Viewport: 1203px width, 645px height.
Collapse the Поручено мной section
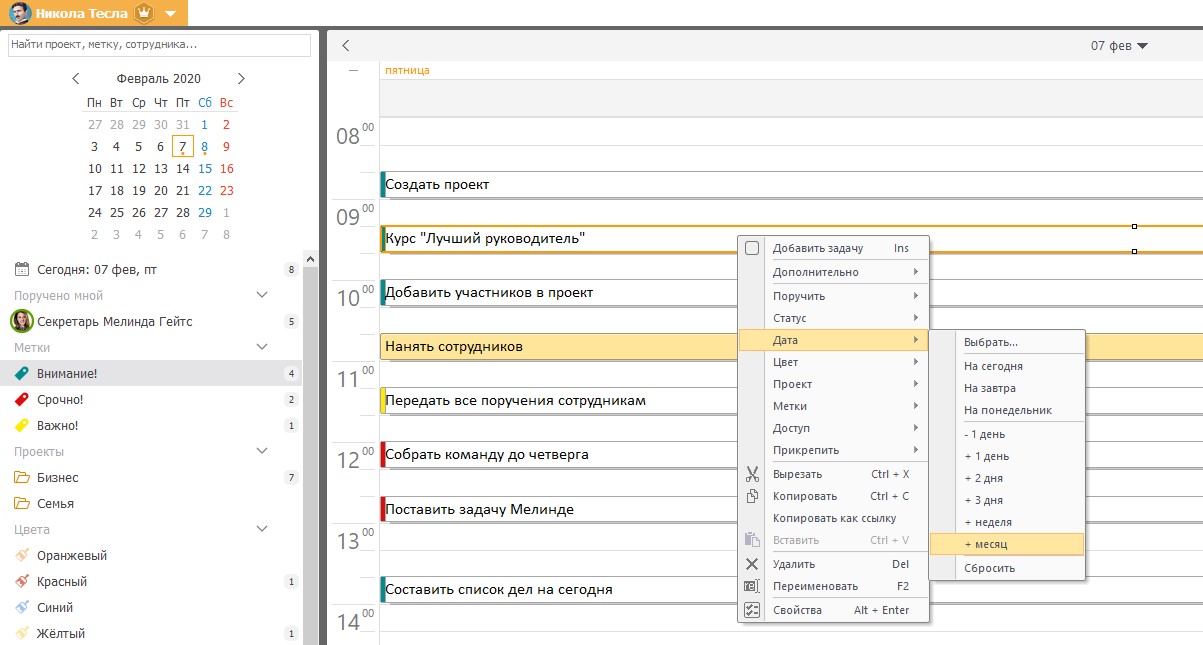(262, 296)
